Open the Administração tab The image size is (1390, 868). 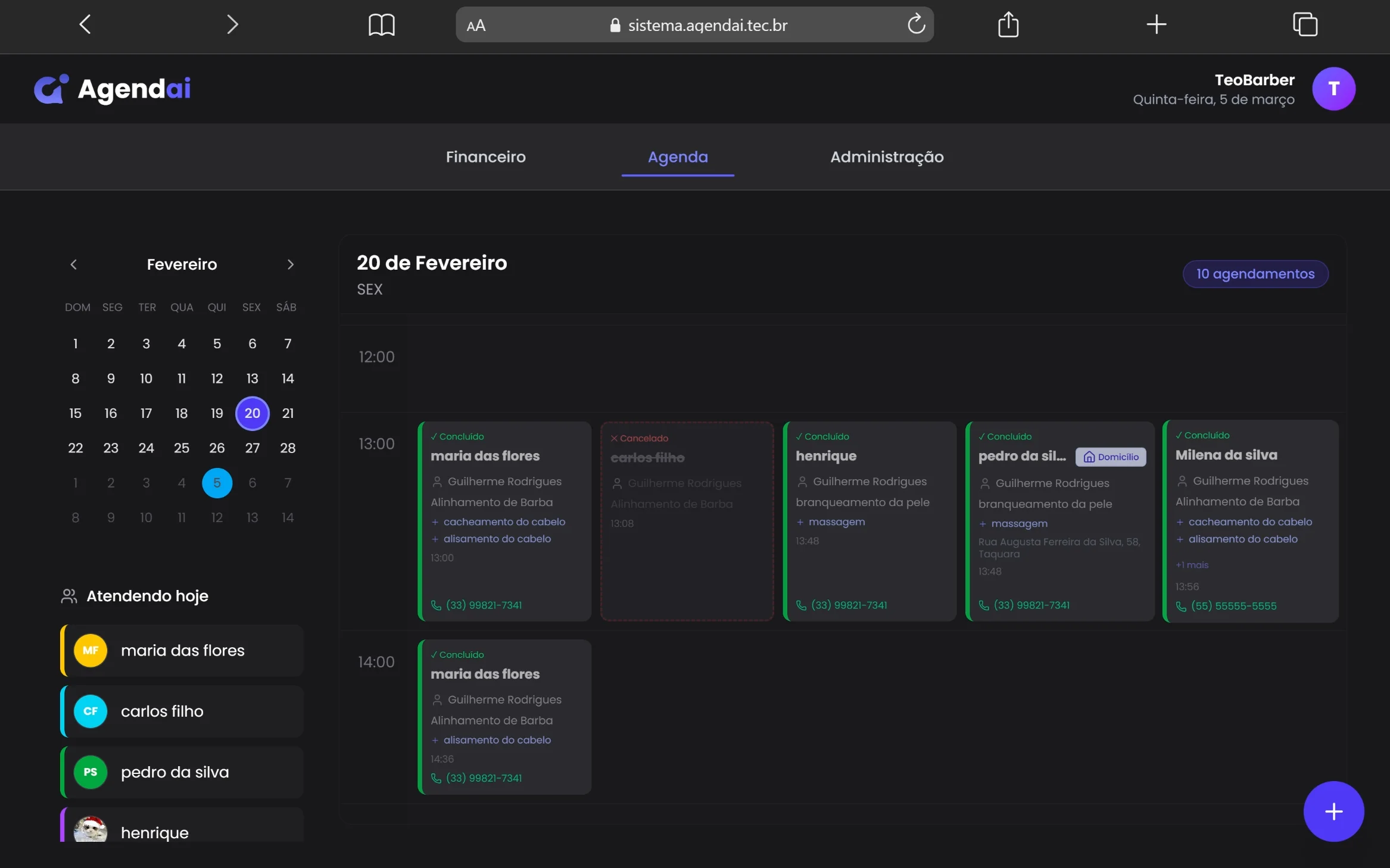click(x=887, y=157)
